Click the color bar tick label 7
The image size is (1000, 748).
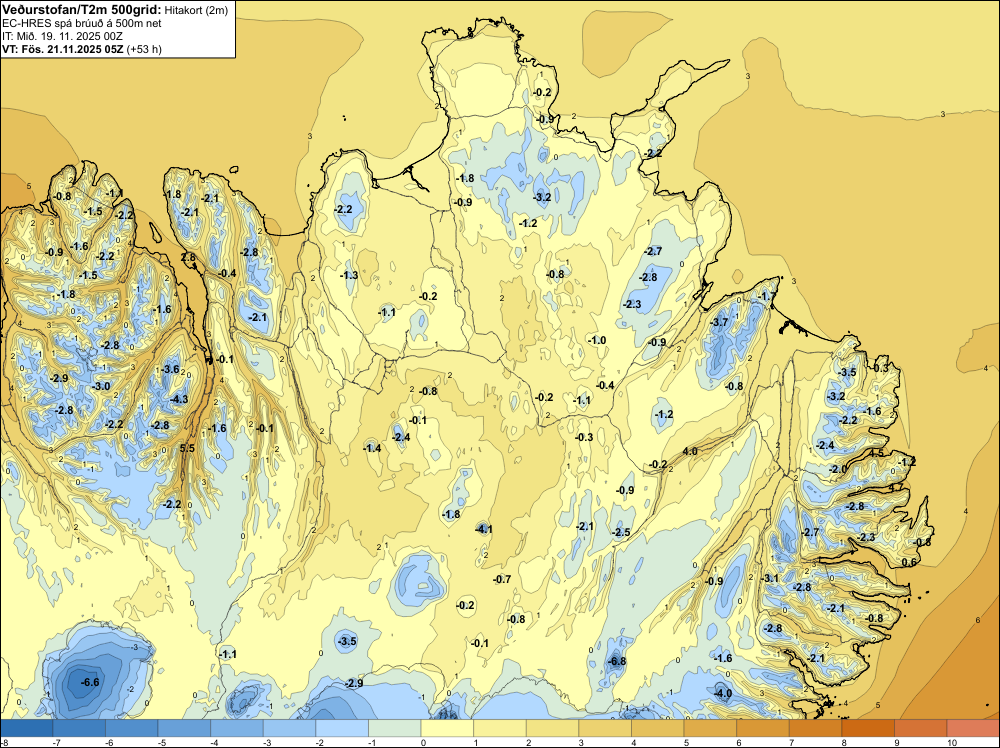790,742
